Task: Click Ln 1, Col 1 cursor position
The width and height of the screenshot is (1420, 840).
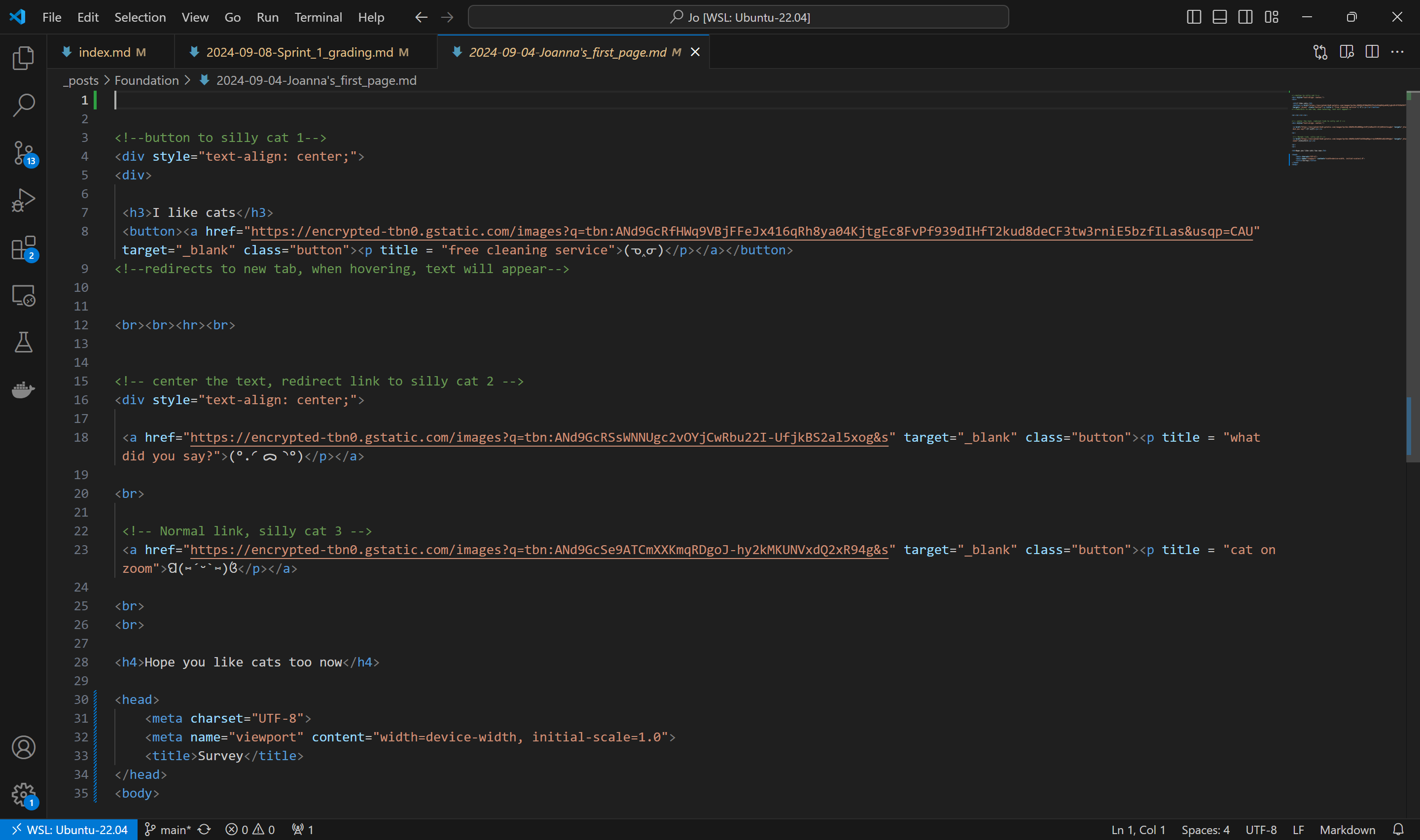Action: pos(1138,830)
